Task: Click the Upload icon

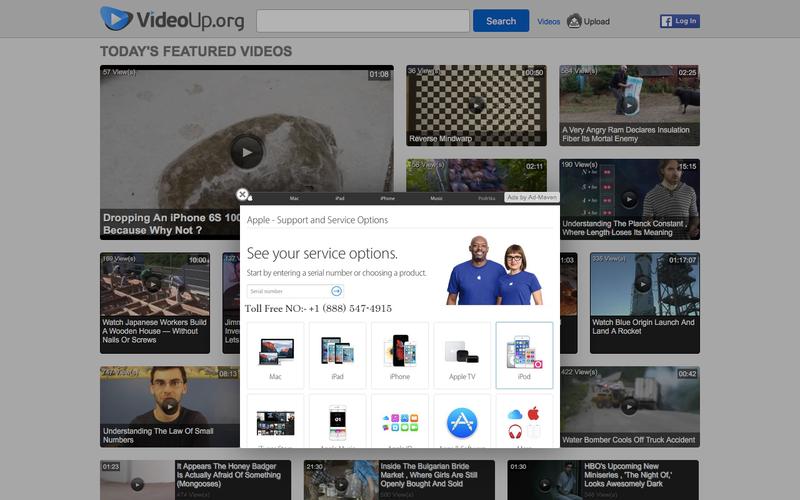Action: [x=574, y=21]
